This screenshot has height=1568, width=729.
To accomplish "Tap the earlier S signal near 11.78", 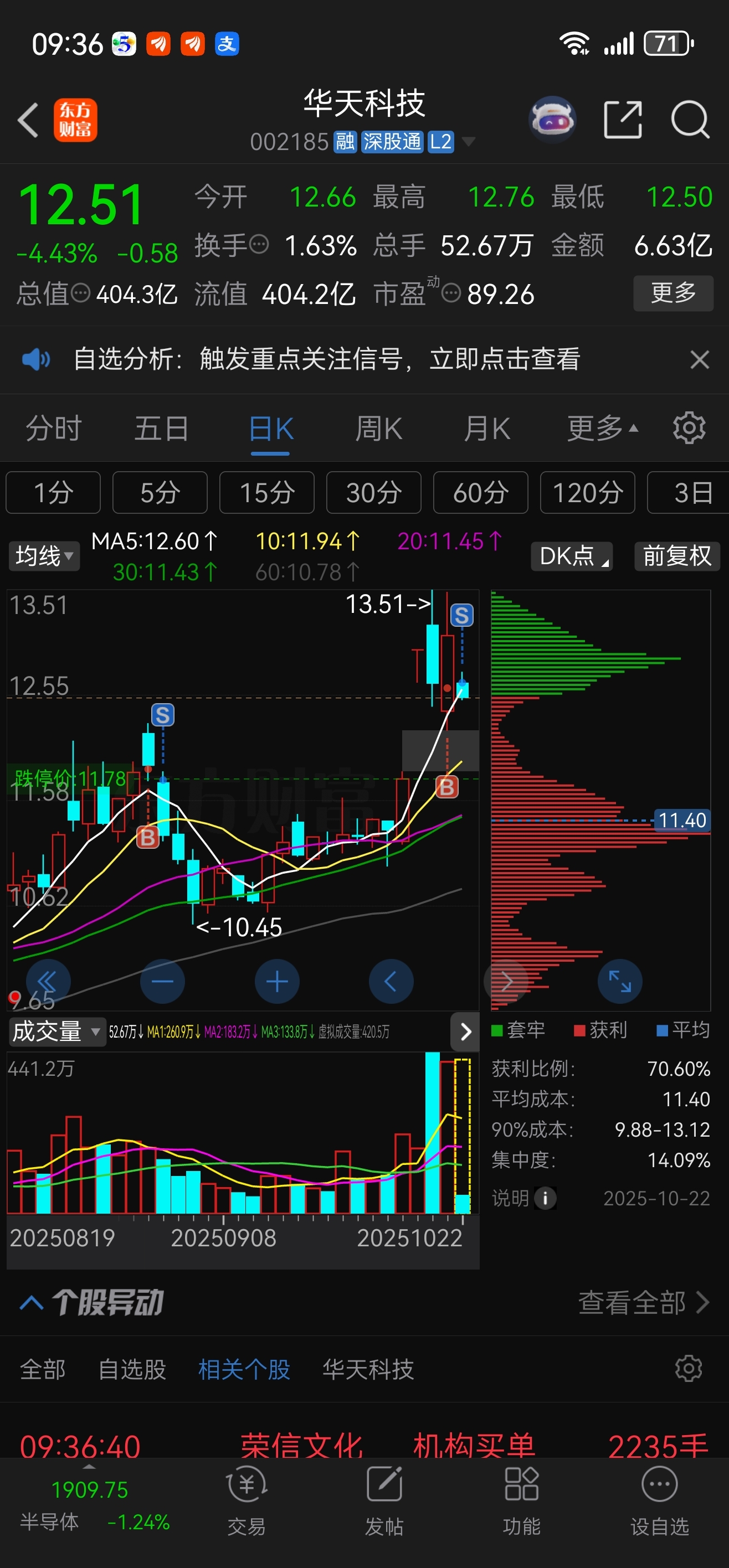I will [163, 715].
